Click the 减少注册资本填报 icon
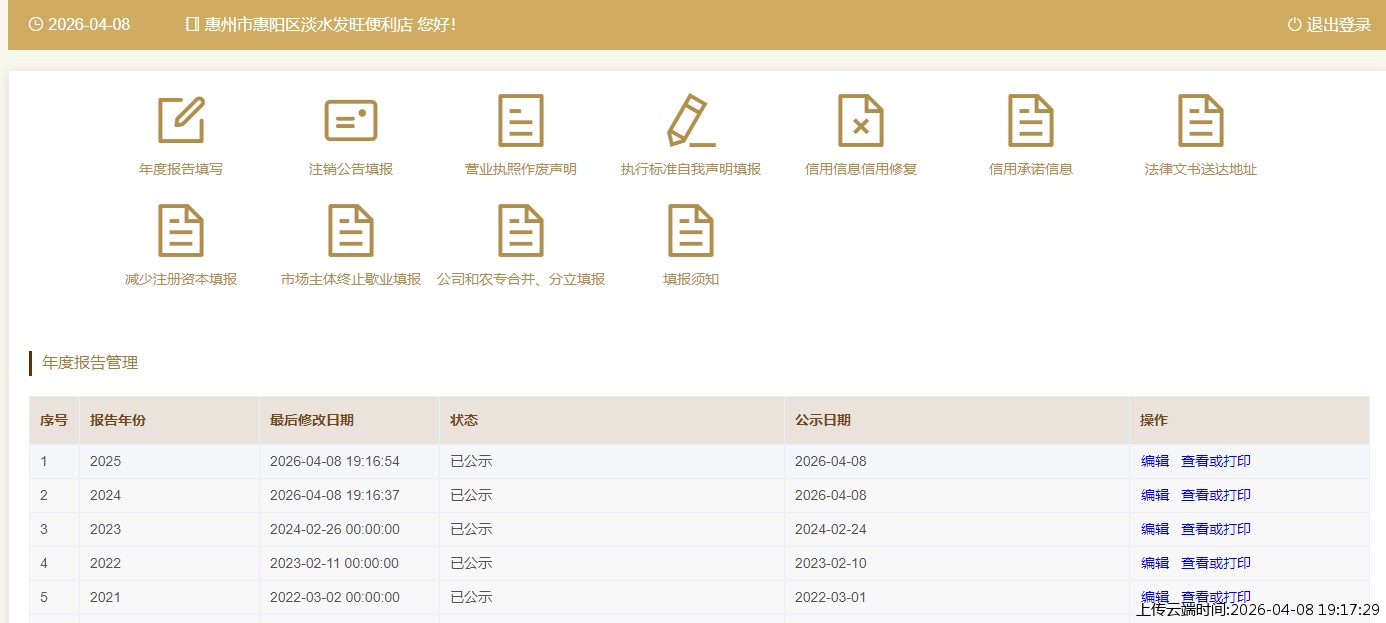Screen dimensions: 1386x623 pos(181,231)
